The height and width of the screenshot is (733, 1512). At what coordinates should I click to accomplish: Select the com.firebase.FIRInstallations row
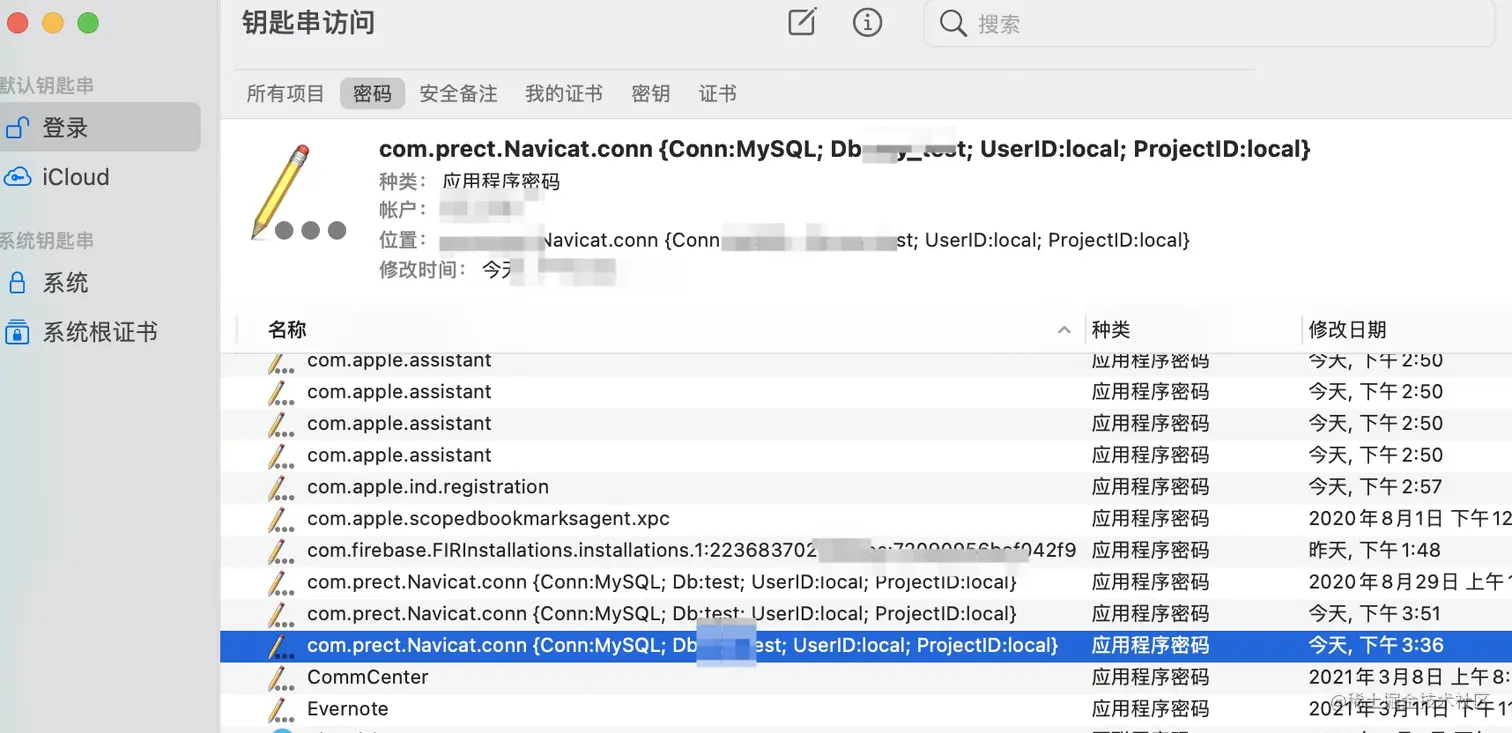tap(866, 550)
